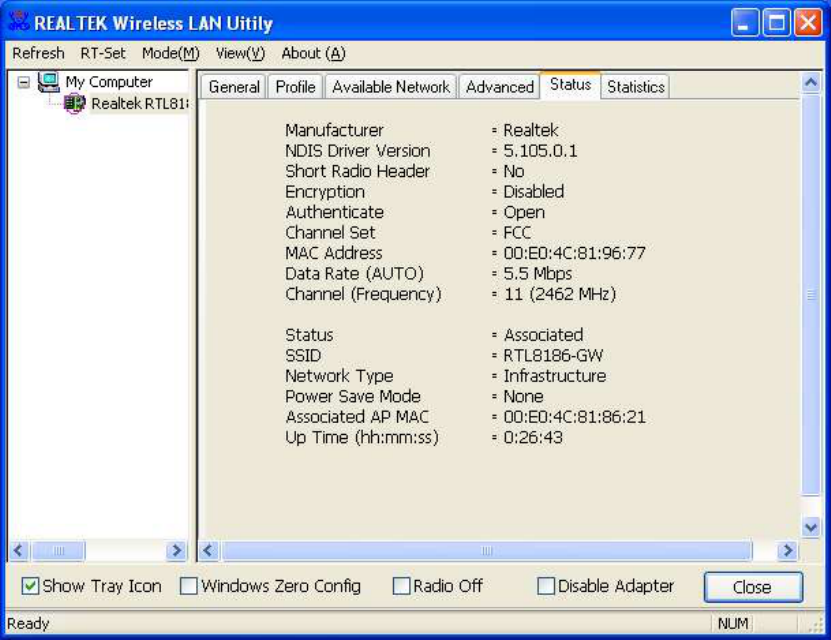Click left arrow of status panel horizontal scrollbar

(x=208, y=550)
